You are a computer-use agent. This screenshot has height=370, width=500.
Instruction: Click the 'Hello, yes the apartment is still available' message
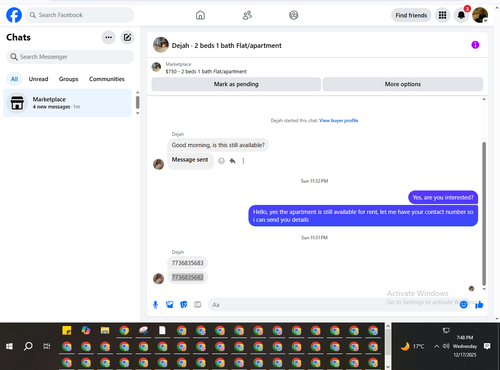coord(363,216)
